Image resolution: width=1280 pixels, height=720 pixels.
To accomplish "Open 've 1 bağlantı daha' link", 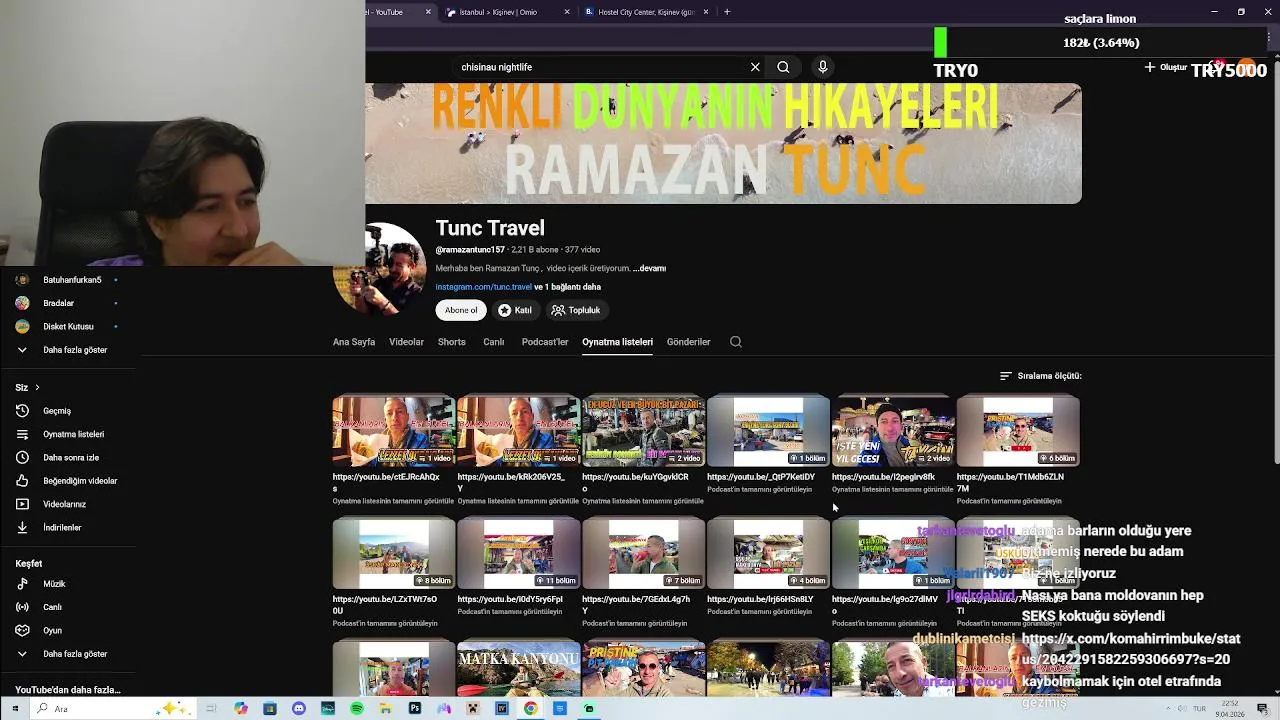I will point(568,287).
